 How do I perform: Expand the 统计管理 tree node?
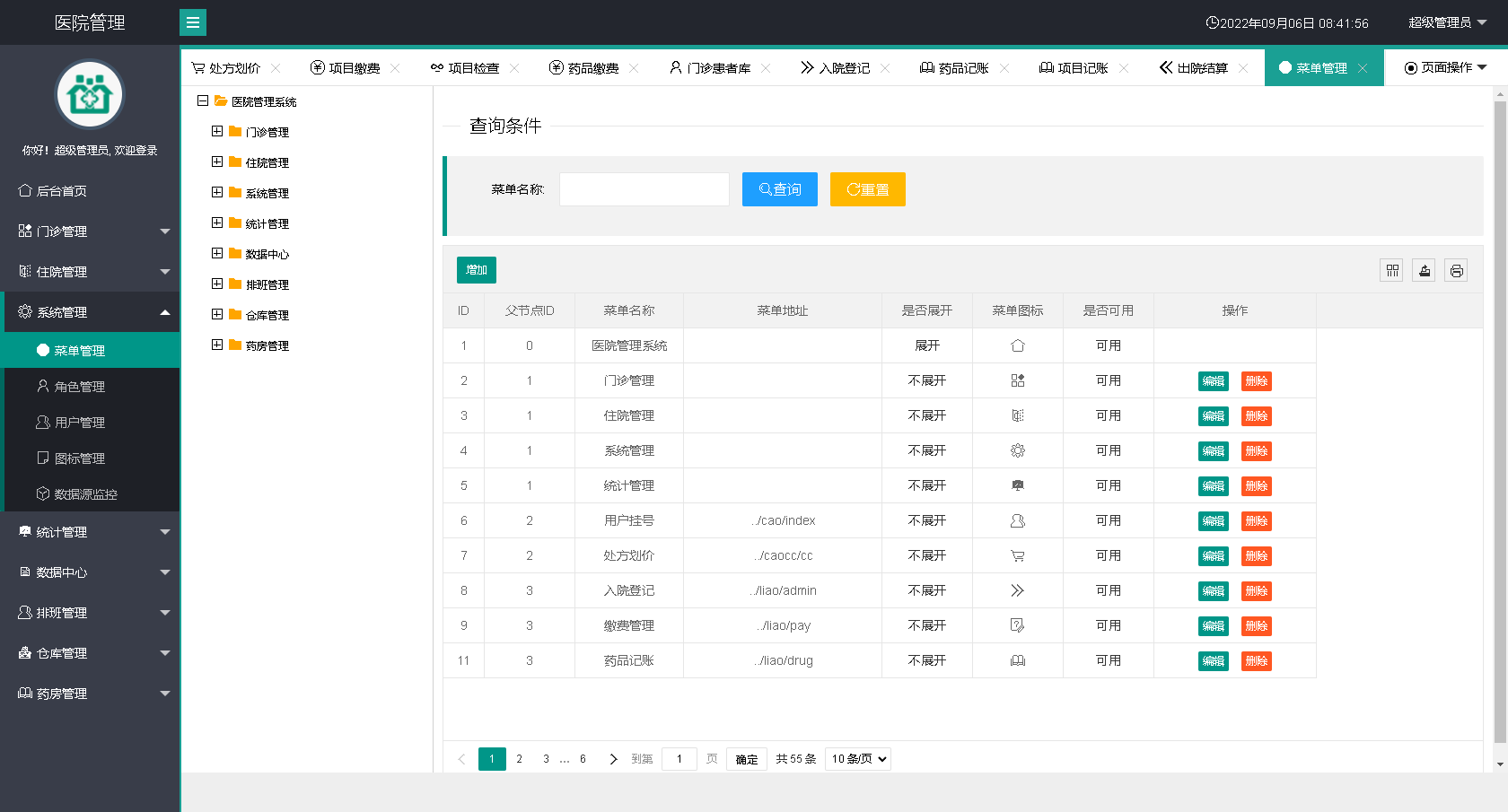pyautogui.click(x=217, y=223)
